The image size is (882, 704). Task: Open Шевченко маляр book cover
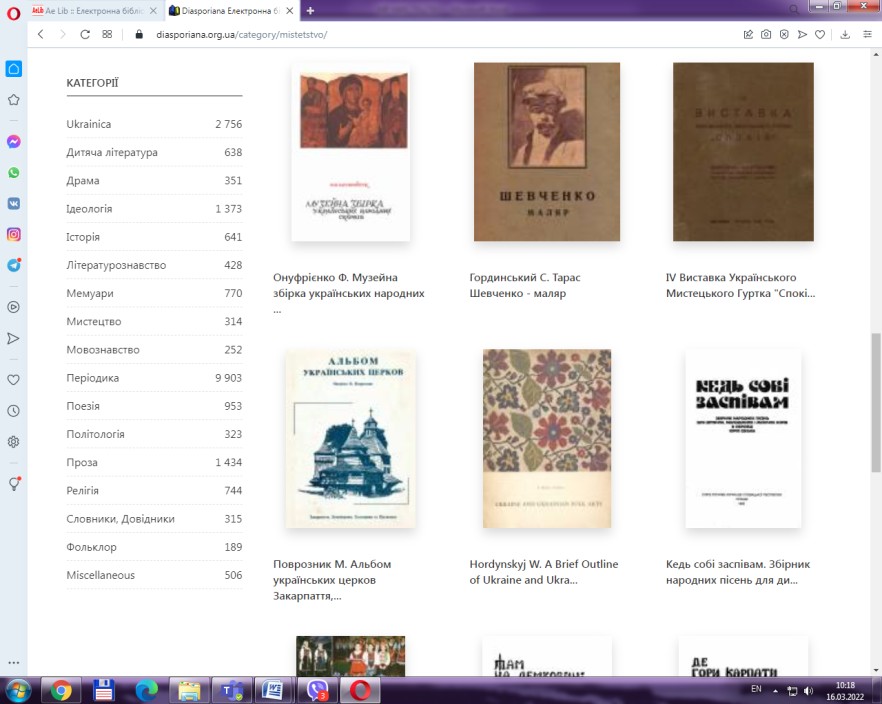coord(547,152)
